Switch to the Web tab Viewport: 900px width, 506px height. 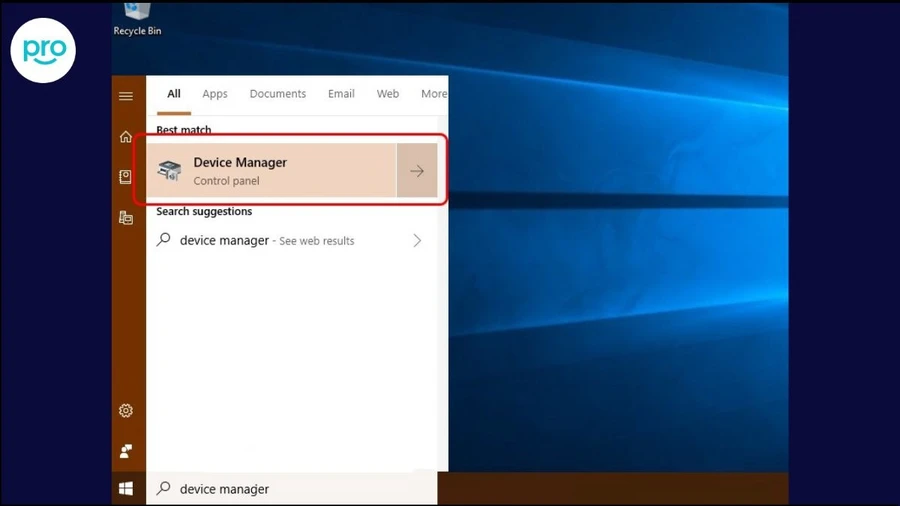pyautogui.click(x=388, y=94)
